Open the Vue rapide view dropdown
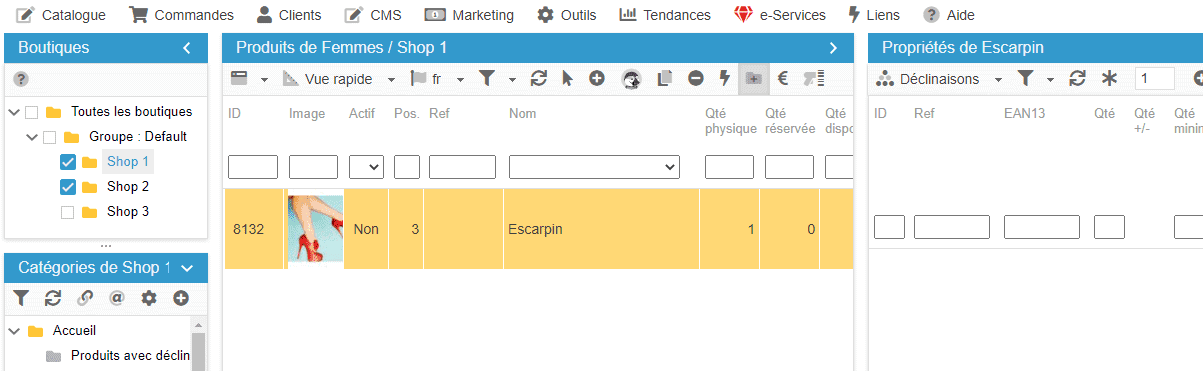 click(x=339, y=78)
